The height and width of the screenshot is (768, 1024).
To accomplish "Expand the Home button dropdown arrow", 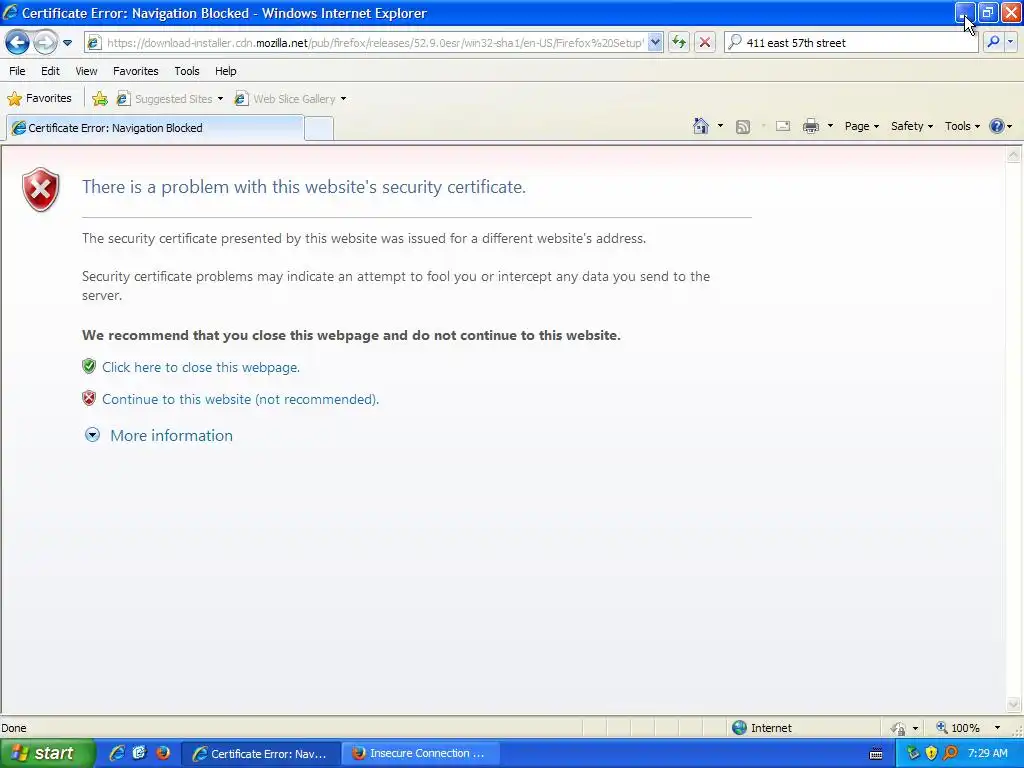I will (720, 126).
